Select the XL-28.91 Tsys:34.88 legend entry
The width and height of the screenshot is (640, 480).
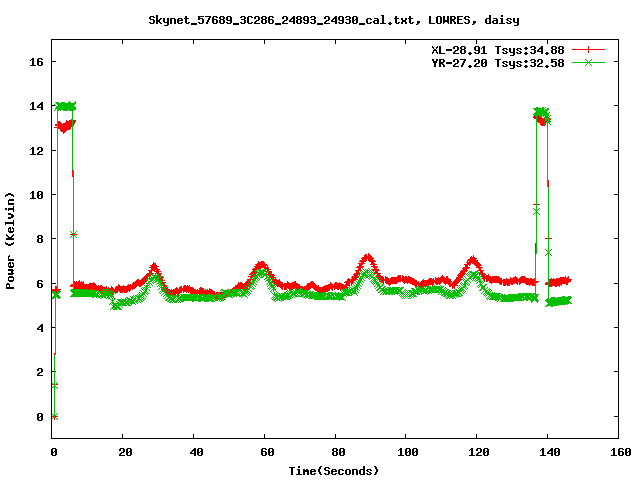498,50
